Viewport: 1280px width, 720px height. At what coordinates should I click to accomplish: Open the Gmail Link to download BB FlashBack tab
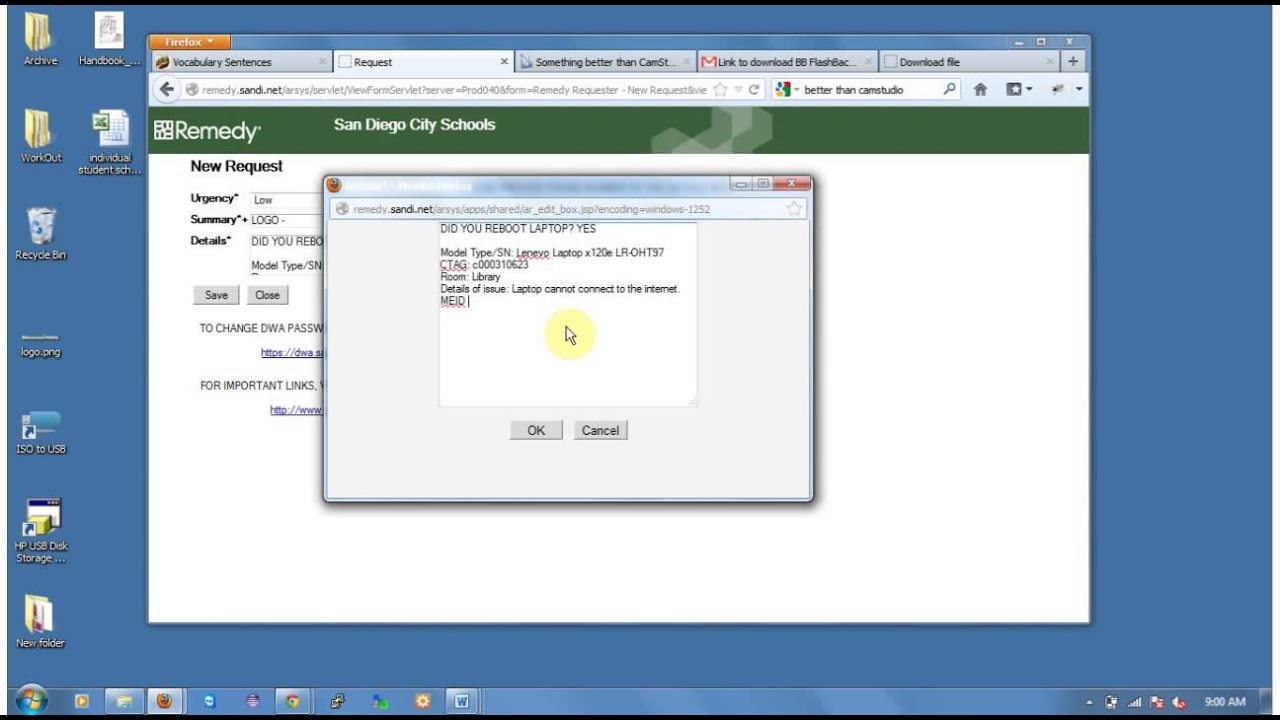pyautogui.click(x=789, y=62)
